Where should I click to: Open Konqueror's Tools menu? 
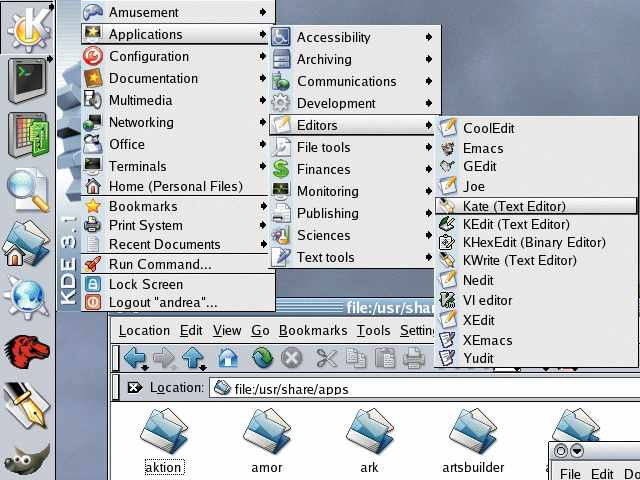click(x=373, y=331)
